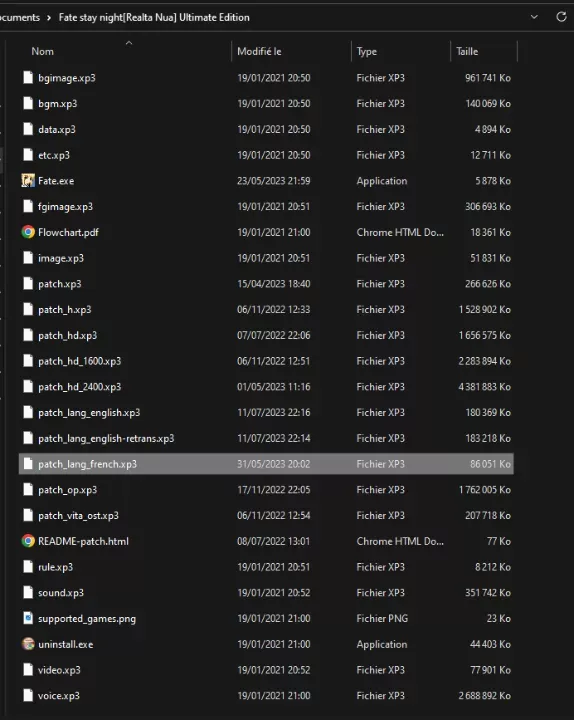
Task: Click the file icon next to patch_lang_english.xp3
Action: click(28, 412)
